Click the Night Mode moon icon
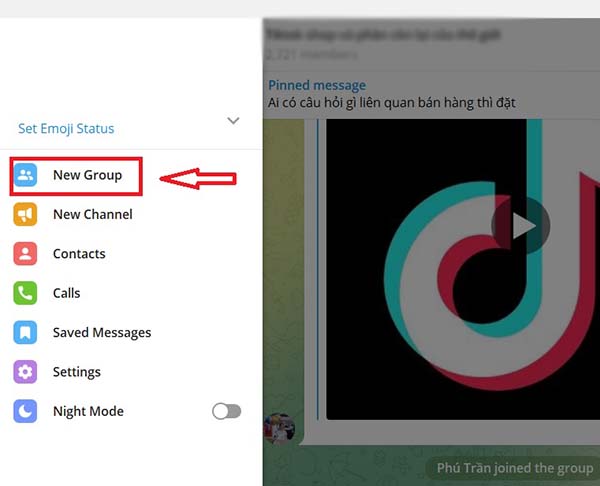Image resolution: width=600 pixels, height=486 pixels. click(x=25, y=411)
